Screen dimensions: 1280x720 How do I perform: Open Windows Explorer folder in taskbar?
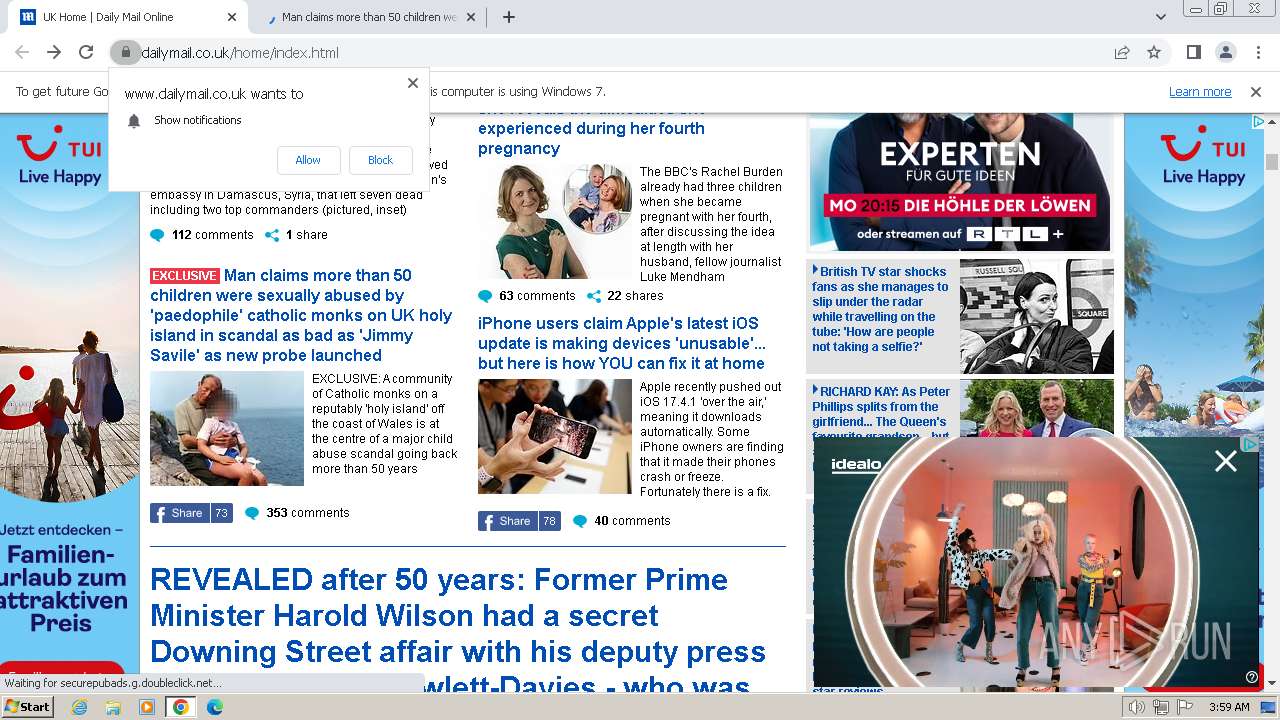[113, 707]
